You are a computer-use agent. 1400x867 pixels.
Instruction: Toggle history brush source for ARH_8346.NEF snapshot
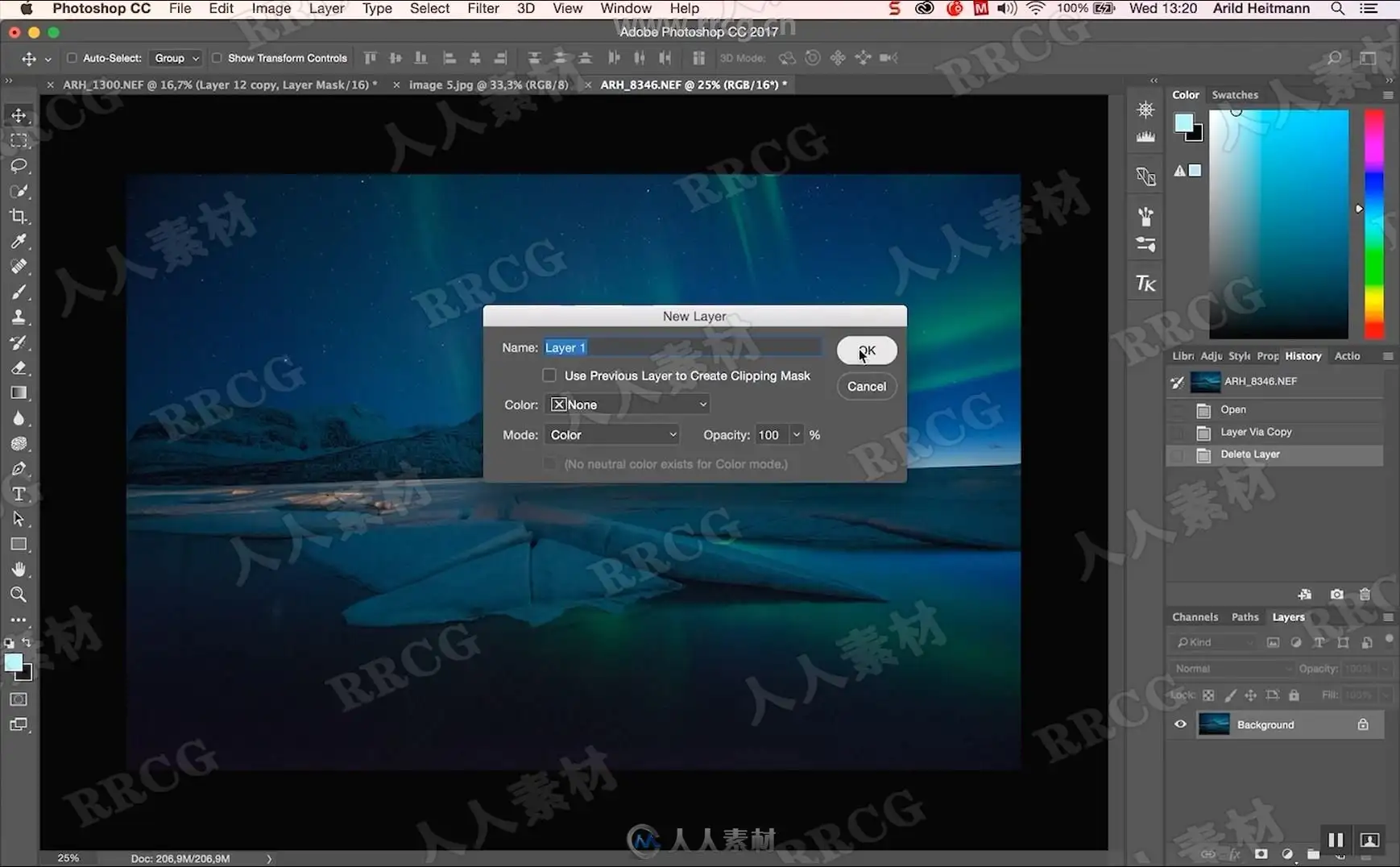click(1178, 382)
